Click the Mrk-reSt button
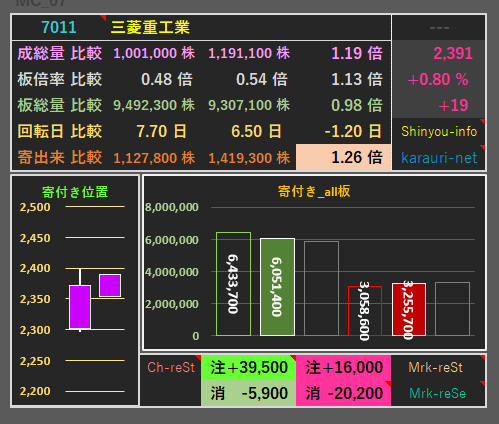The width and height of the screenshot is (499, 424). [x=435, y=367]
